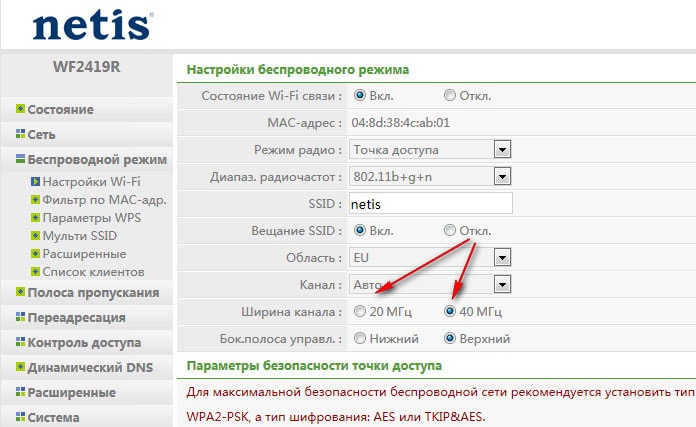Click the icon beside Беспроводной режим
This screenshot has width=696, height=427.
20,158
